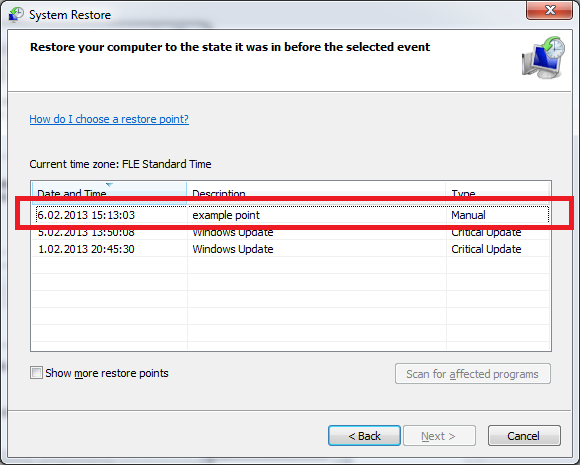Select the 5.02.2013 Windows Update restore point

[292, 232]
